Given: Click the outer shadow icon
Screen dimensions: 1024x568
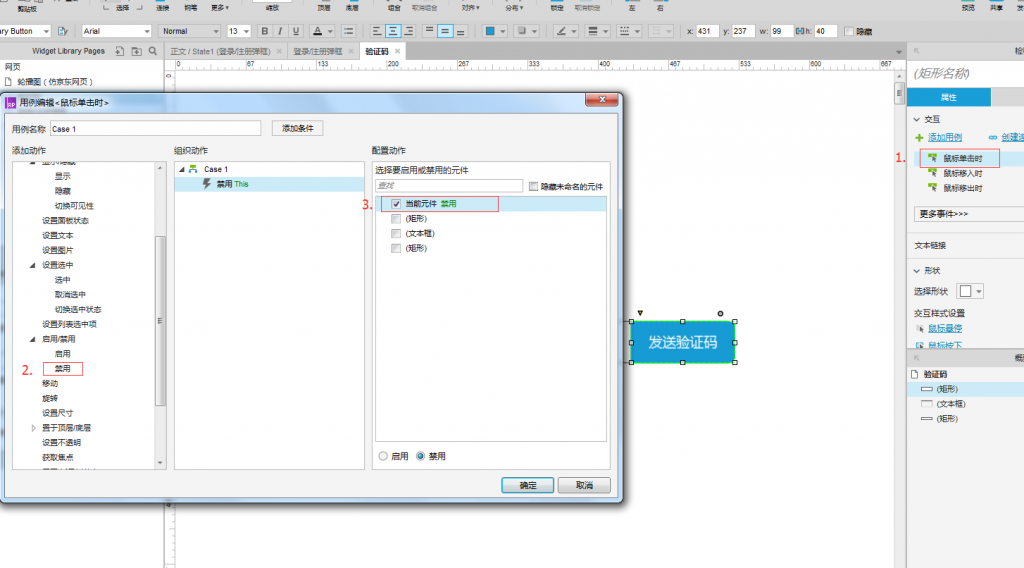Looking at the screenshot, I should click(522, 31).
